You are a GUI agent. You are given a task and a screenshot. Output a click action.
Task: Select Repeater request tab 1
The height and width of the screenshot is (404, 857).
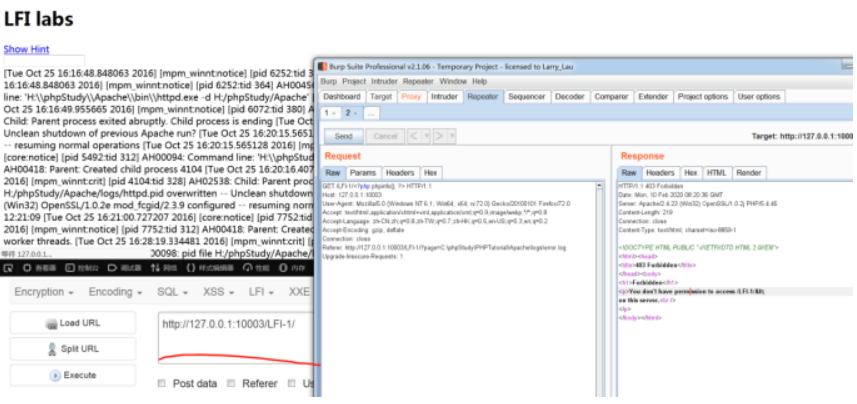tap(330, 113)
